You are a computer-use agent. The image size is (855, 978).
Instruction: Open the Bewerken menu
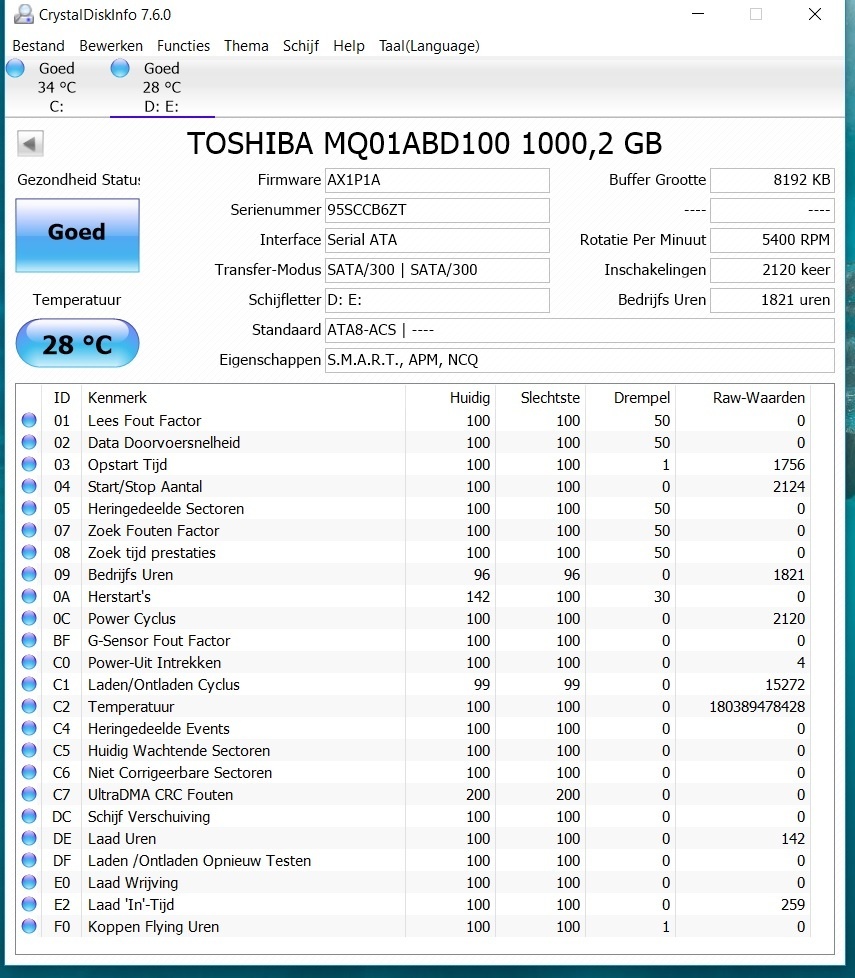click(x=111, y=46)
